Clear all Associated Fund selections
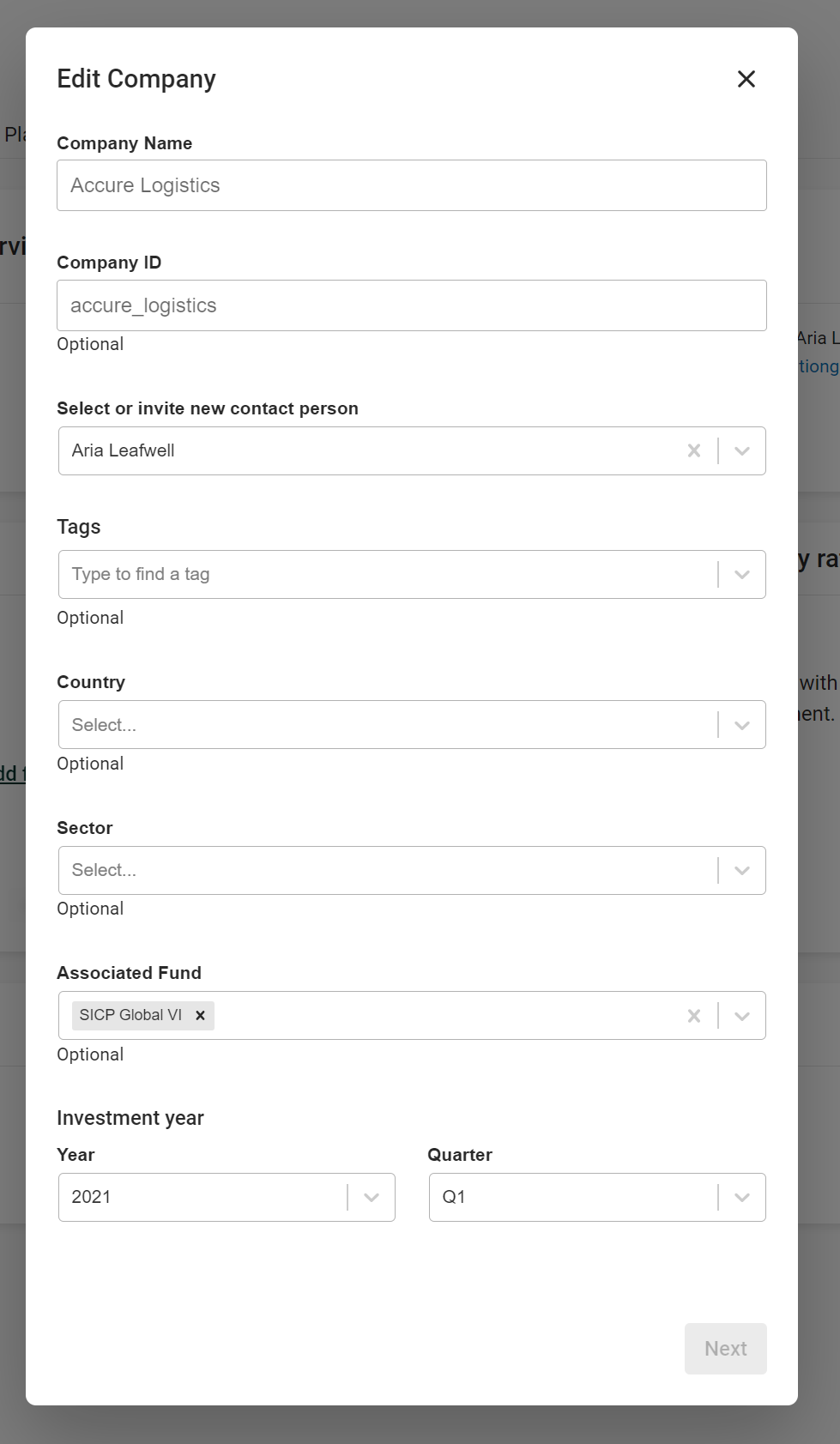 [x=694, y=1016]
